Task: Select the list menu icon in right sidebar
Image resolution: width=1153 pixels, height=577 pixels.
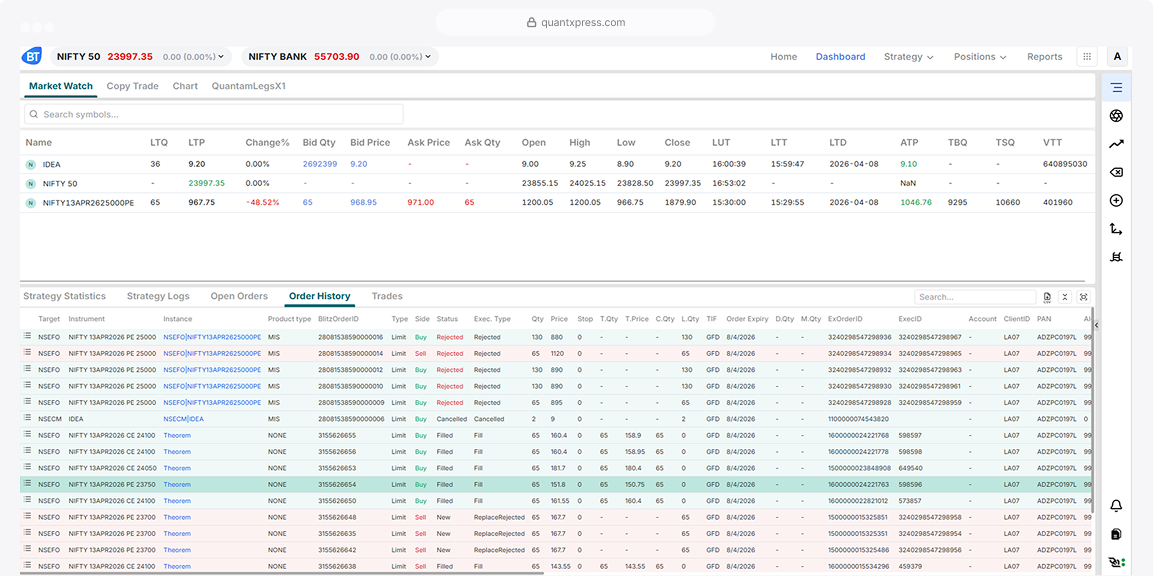Action: pos(1116,87)
